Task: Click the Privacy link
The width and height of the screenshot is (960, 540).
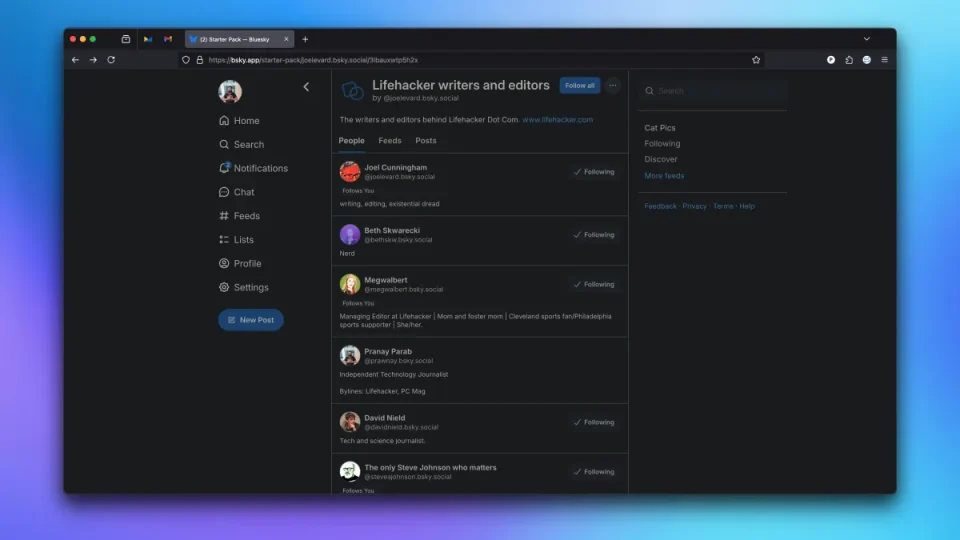Action: click(694, 206)
